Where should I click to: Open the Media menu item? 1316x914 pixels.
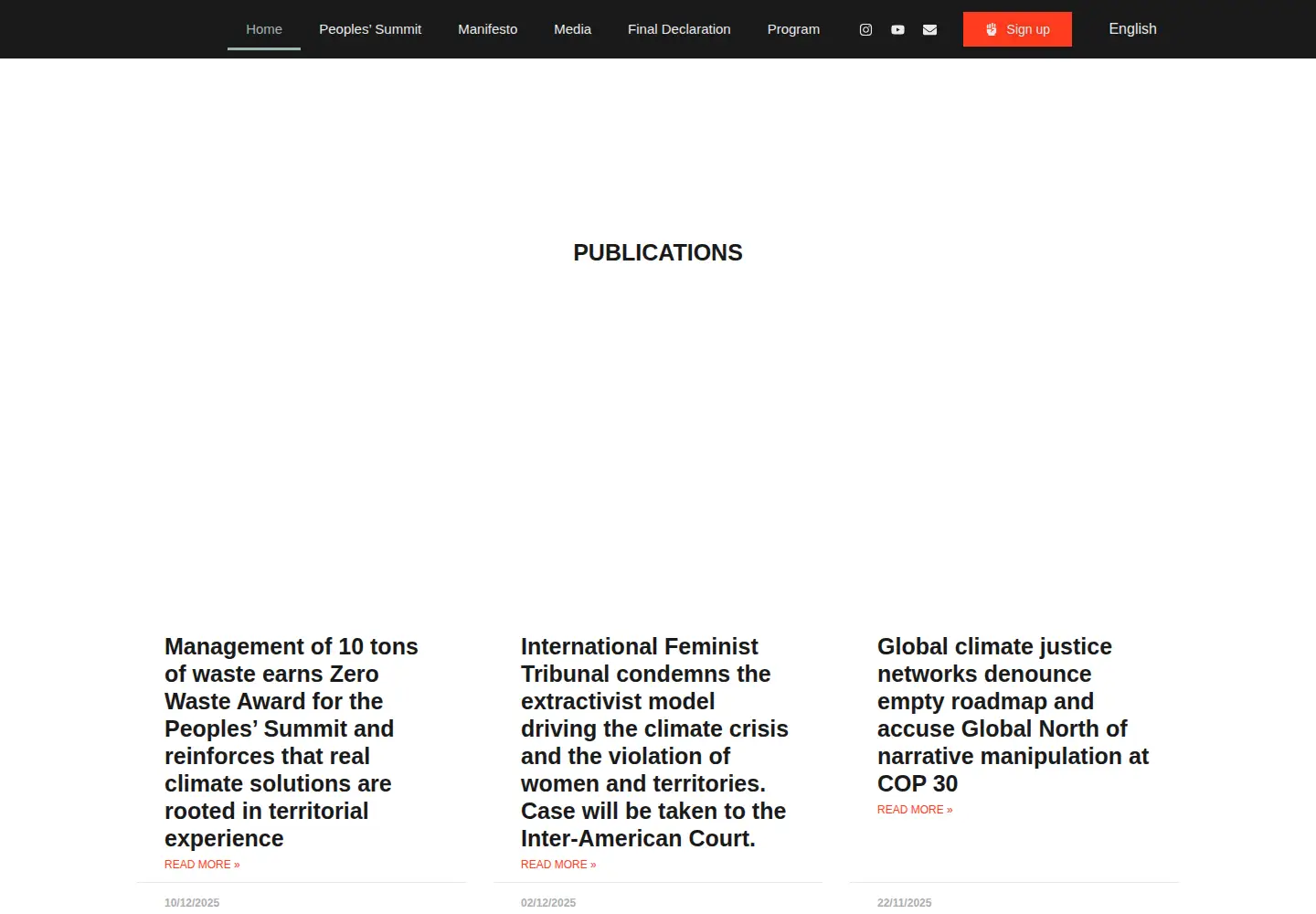point(572,29)
